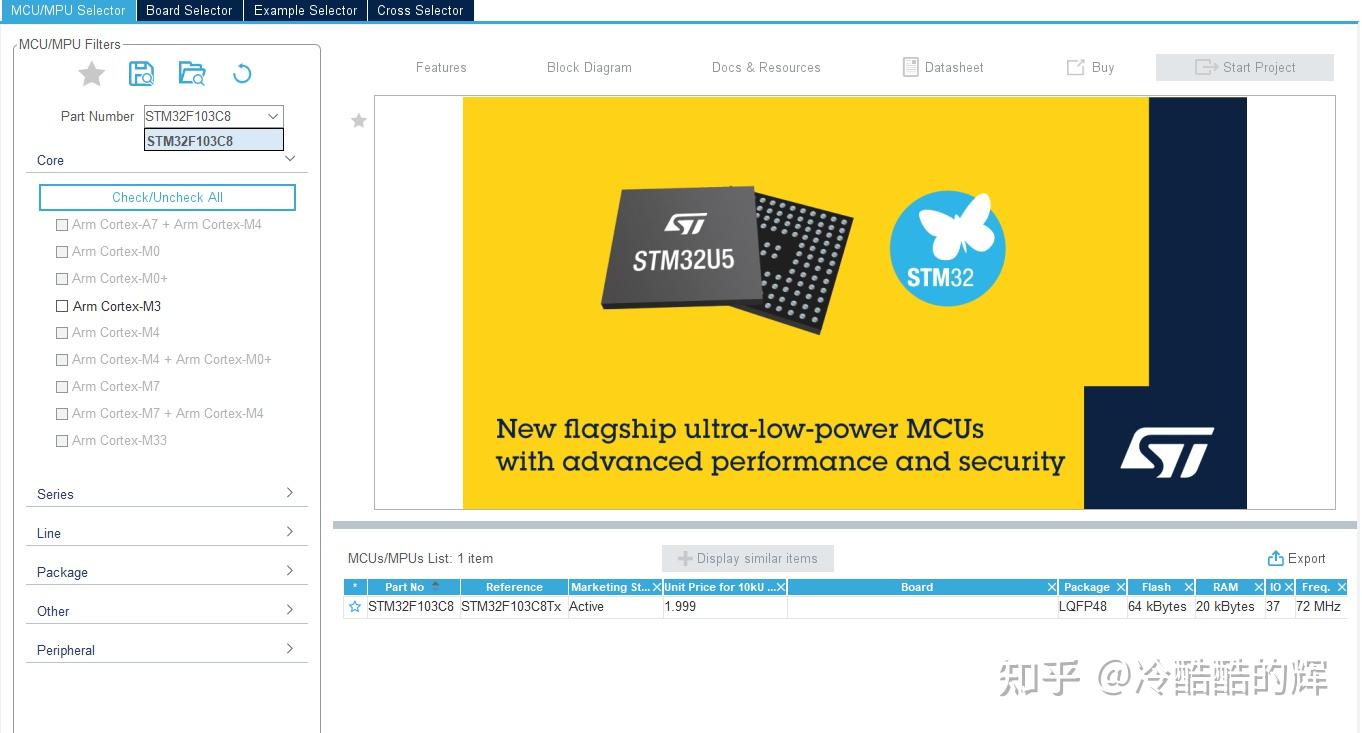The height and width of the screenshot is (733, 1362).
Task: Remove the Flash column
Action: coord(1188,587)
